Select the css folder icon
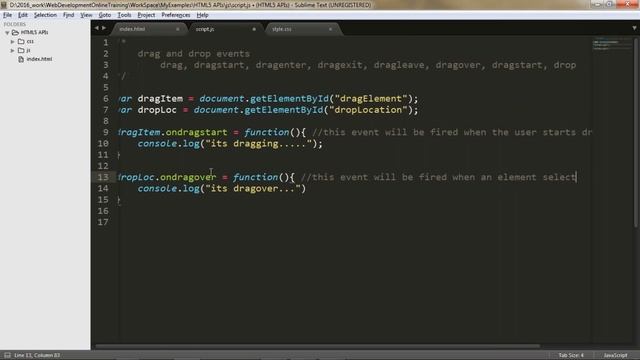Viewport: 640px width, 360px height. coord(21,41)
